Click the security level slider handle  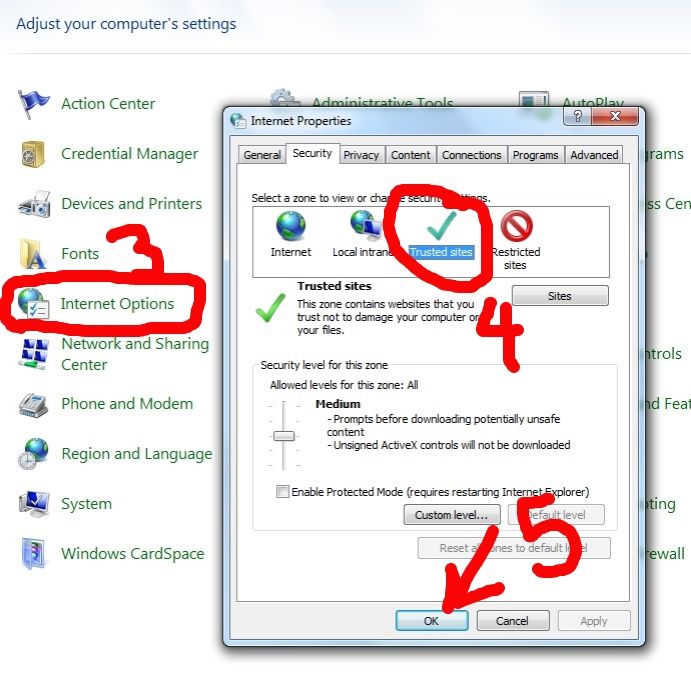pos(284,436)
